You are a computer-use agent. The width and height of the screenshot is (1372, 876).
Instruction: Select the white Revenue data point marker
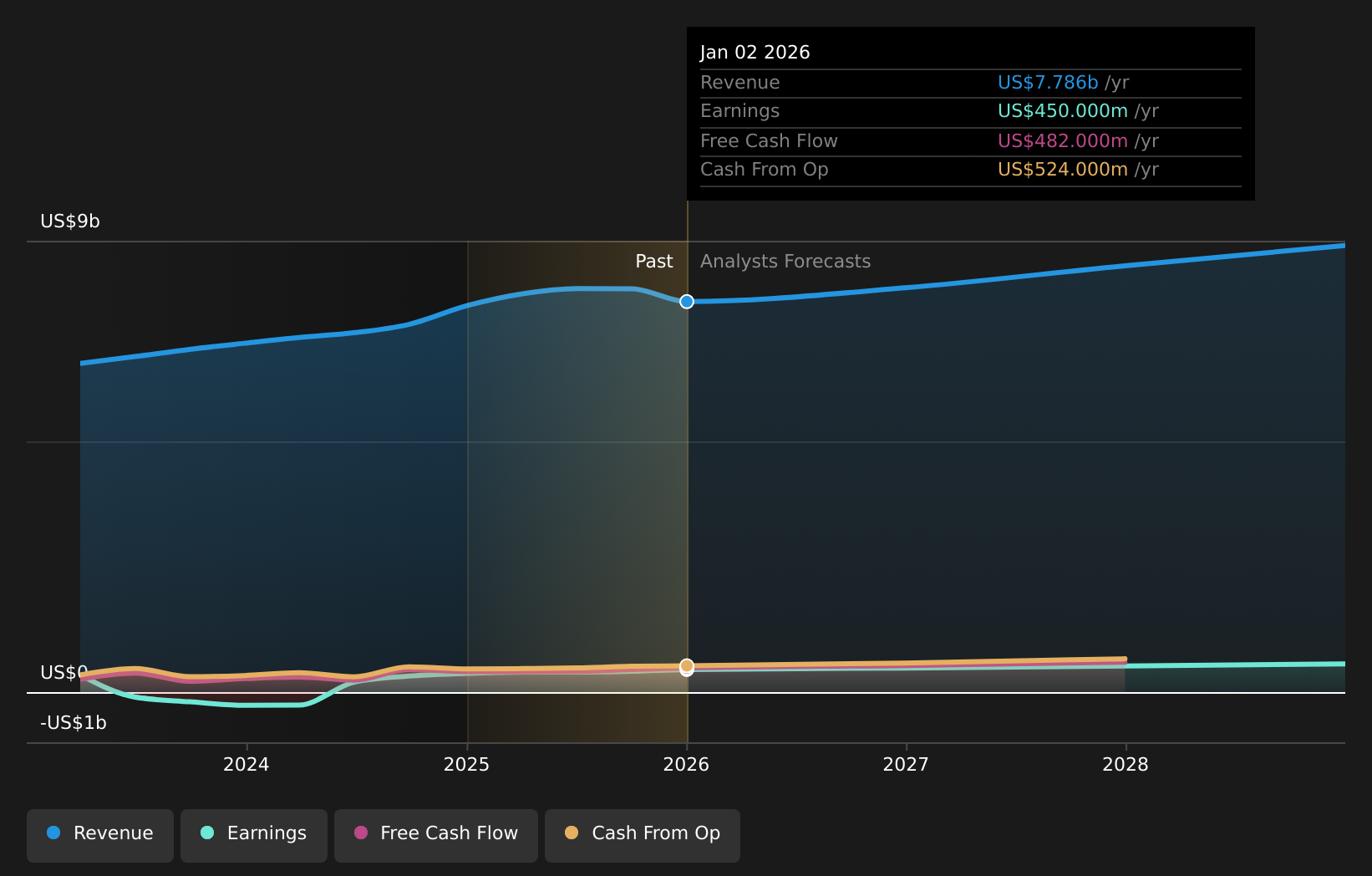[x=687, y=302]
